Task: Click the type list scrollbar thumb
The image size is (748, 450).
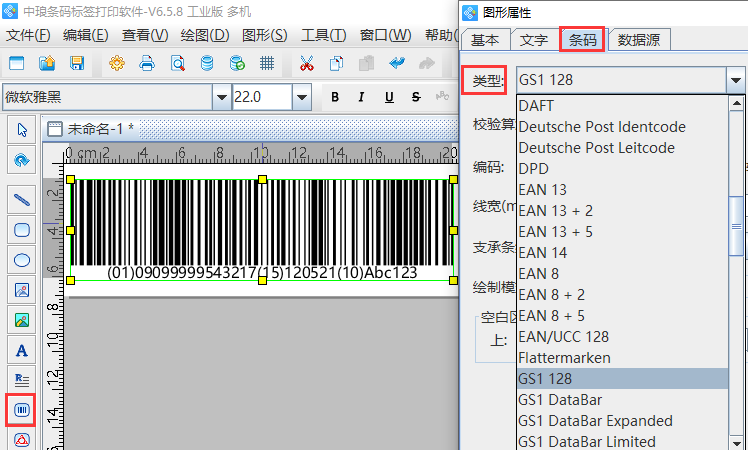Action: tap(737, 226)
